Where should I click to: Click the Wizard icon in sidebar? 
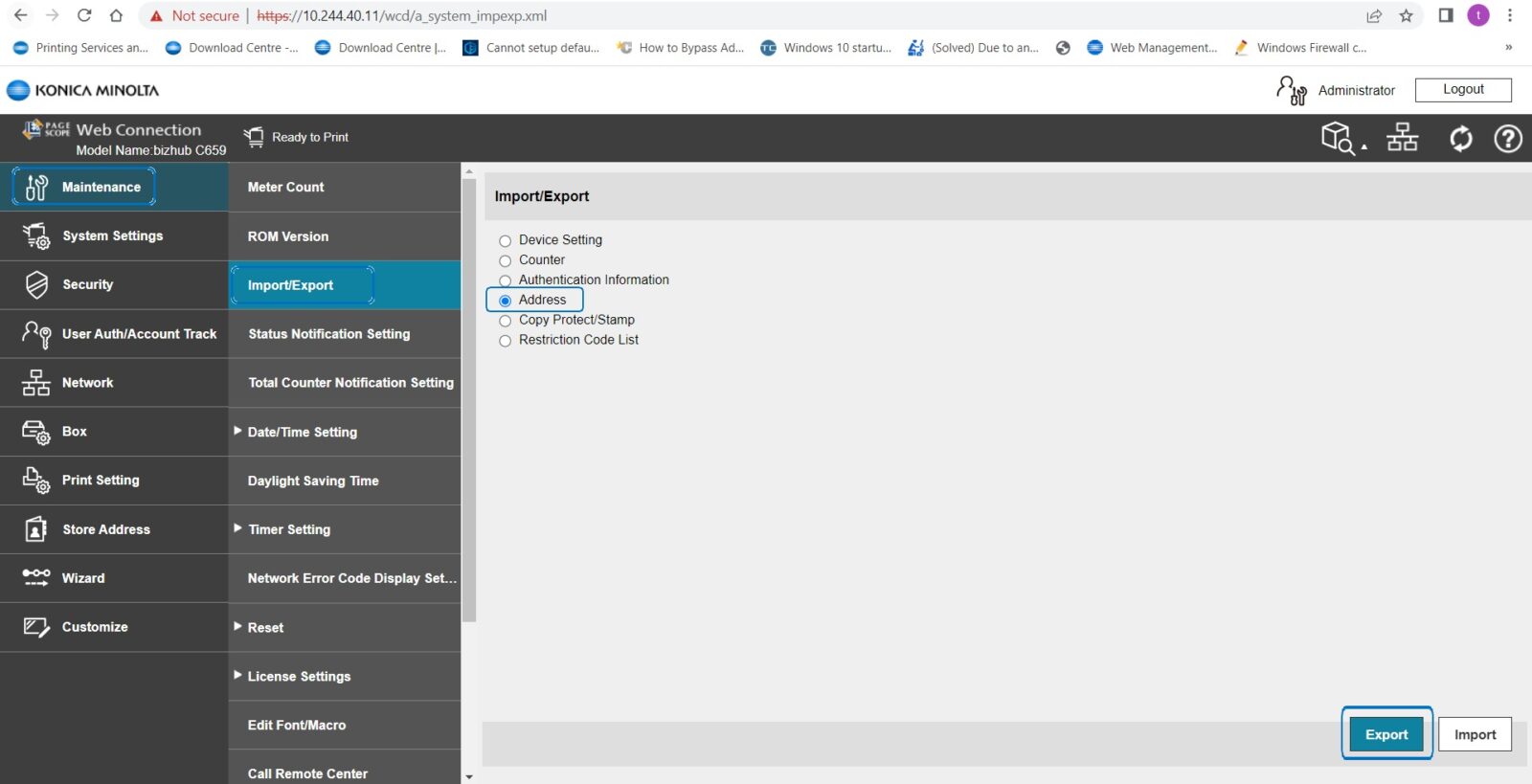pyautogui.click(x=36, y=578)
